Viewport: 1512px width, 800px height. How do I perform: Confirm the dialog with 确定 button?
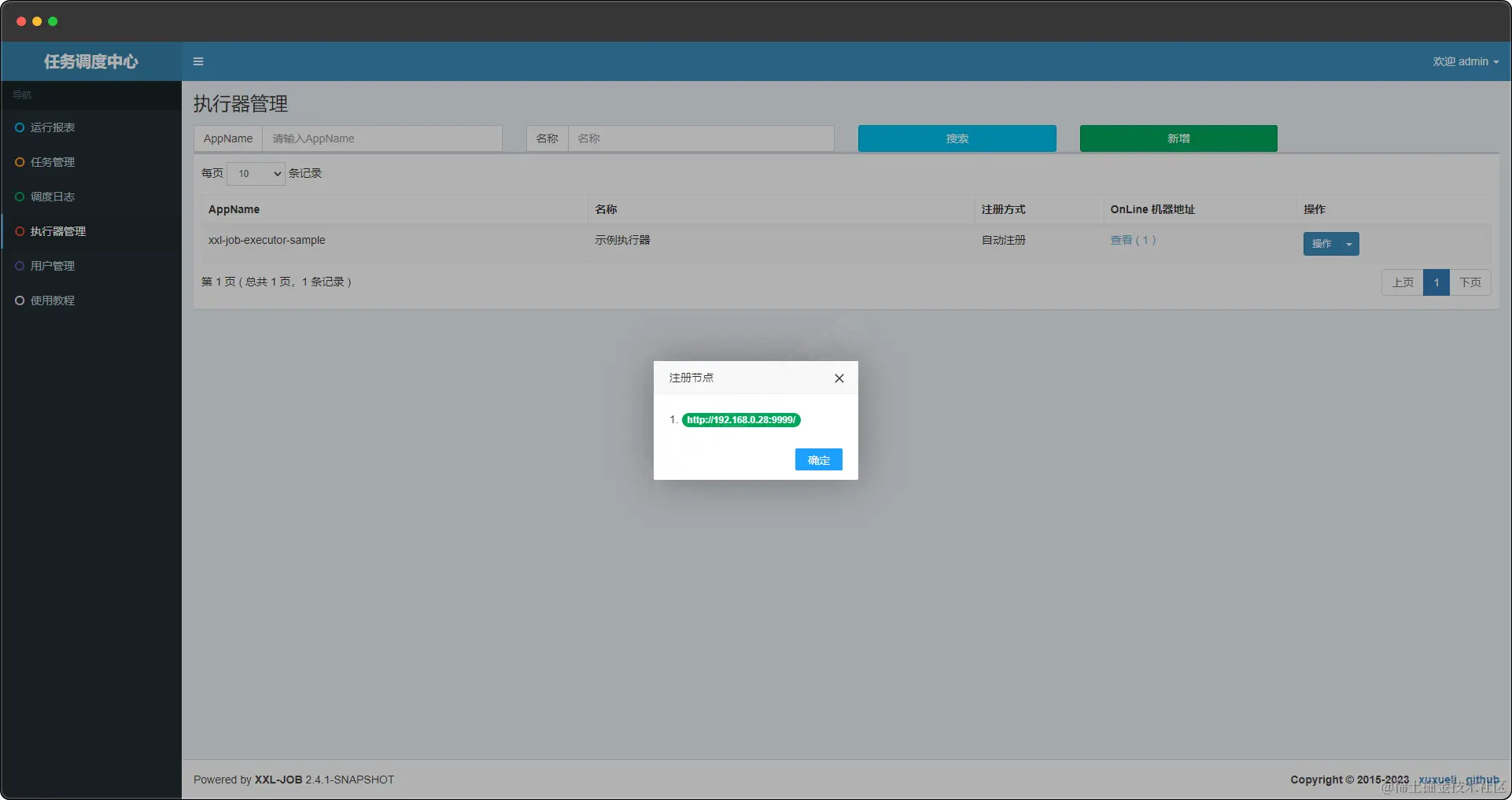coord(818,460)
